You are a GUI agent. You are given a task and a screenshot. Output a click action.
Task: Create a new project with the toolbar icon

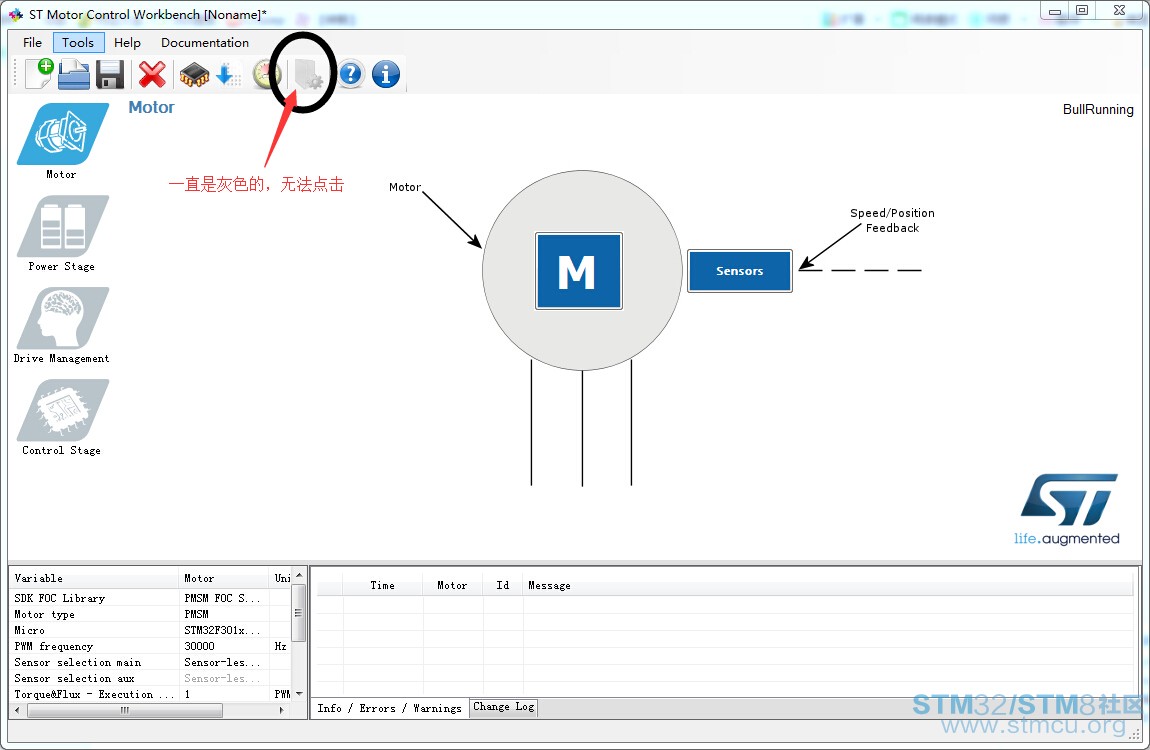(40, 74)
